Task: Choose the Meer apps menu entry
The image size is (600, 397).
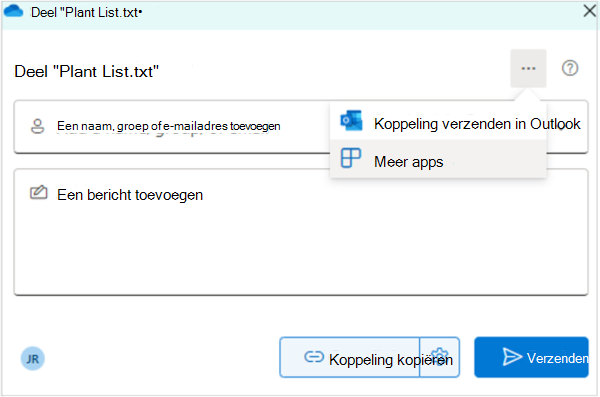Action: coord(438,159)
